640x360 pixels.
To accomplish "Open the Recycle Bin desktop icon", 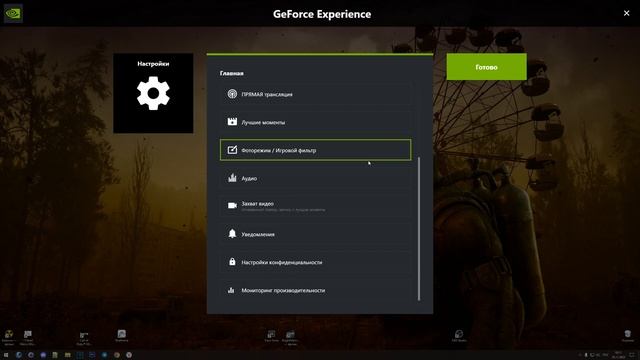I will coord(628,336).
